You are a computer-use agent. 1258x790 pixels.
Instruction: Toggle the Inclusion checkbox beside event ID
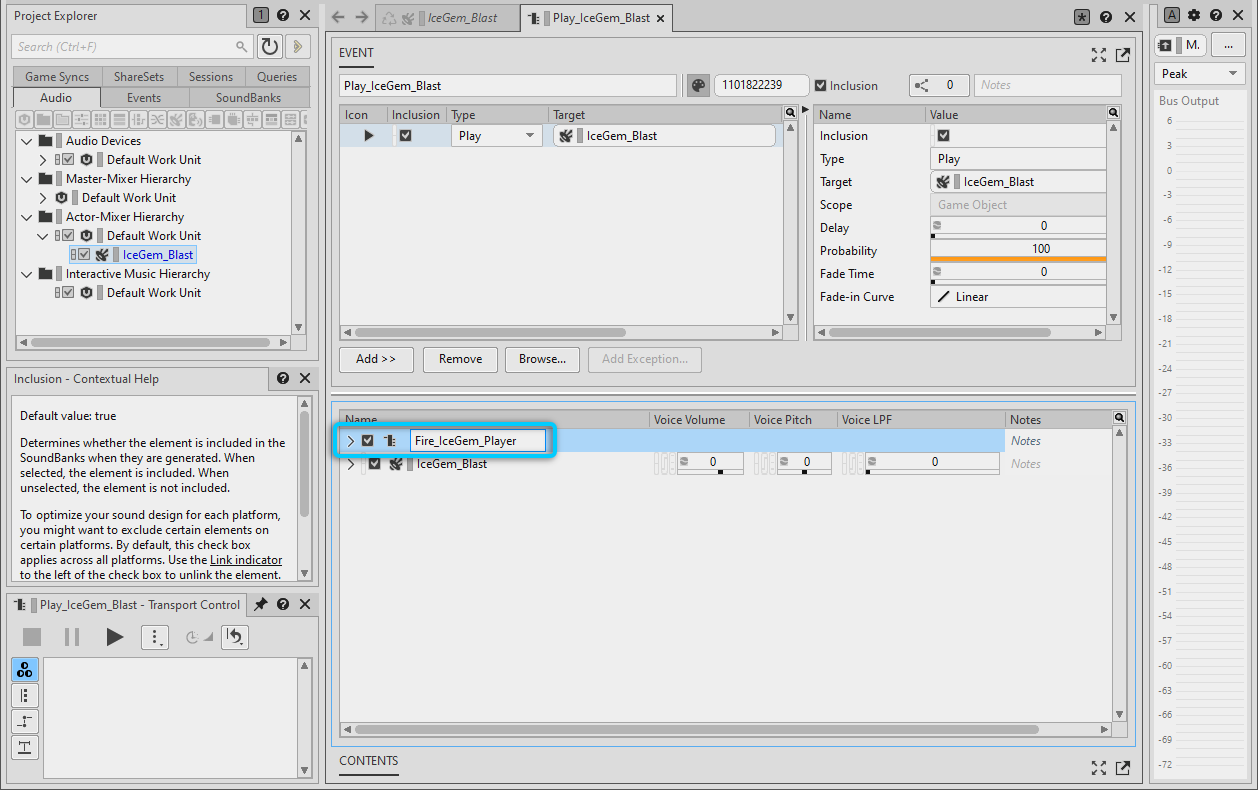821,86
